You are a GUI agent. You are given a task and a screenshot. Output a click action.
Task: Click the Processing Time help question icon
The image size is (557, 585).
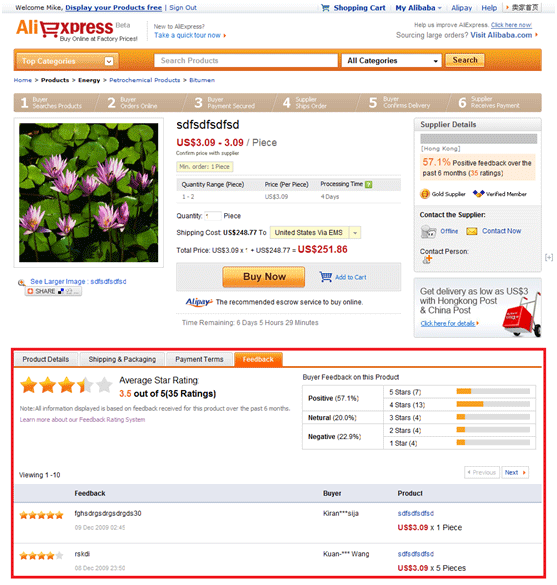(369, 184)
